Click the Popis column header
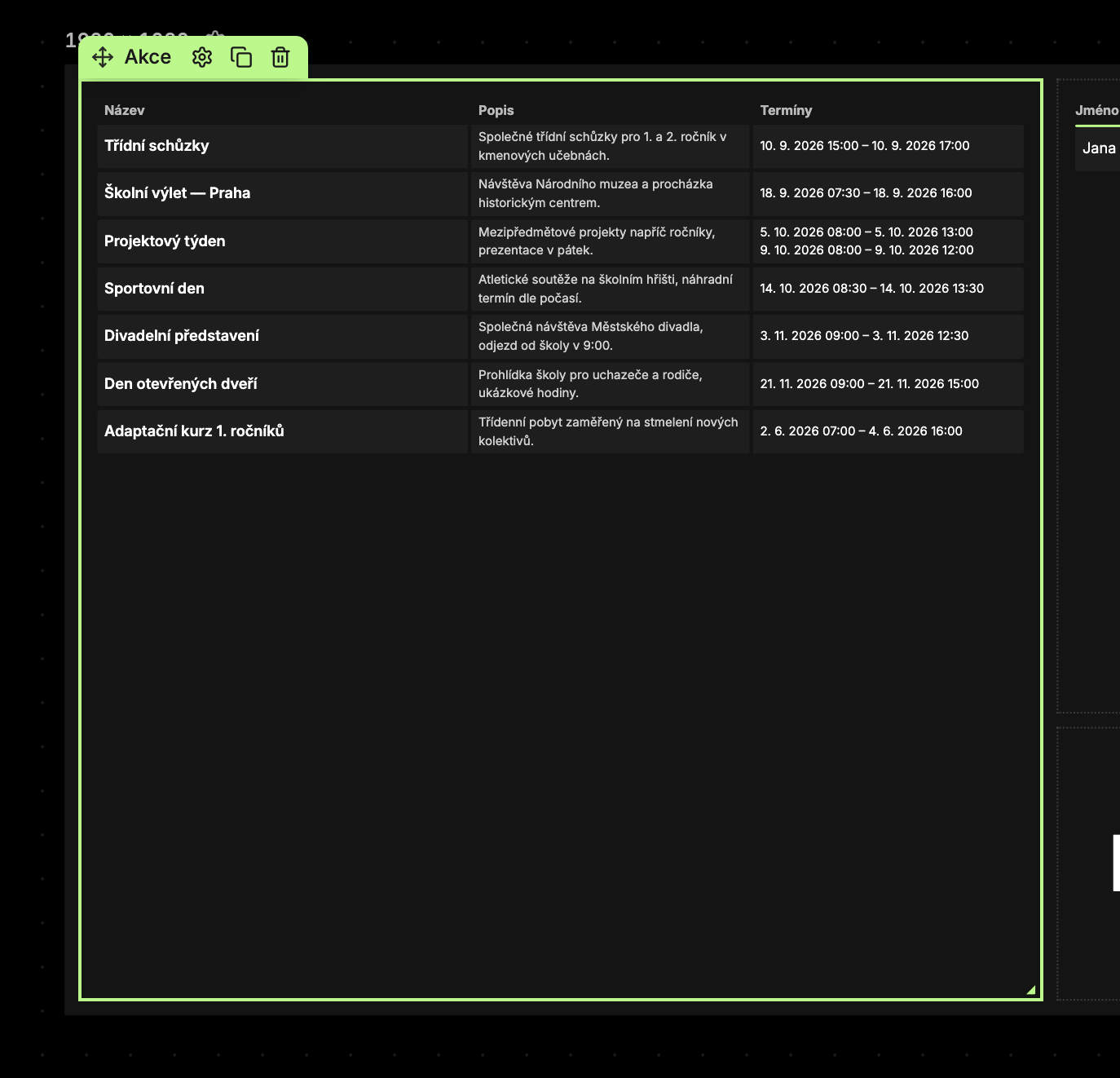 496,110
